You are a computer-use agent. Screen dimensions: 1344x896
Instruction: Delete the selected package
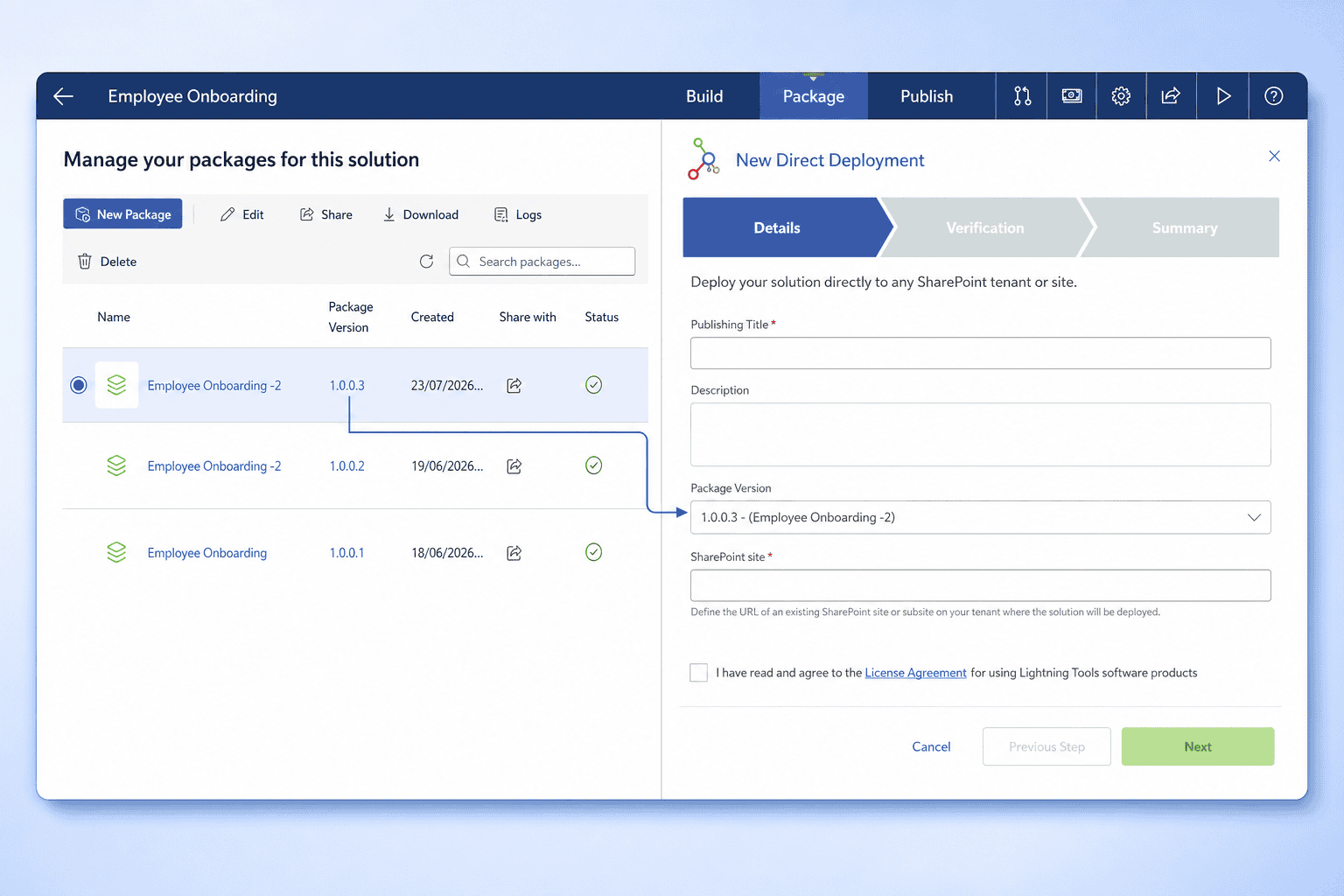coord(107,262)
